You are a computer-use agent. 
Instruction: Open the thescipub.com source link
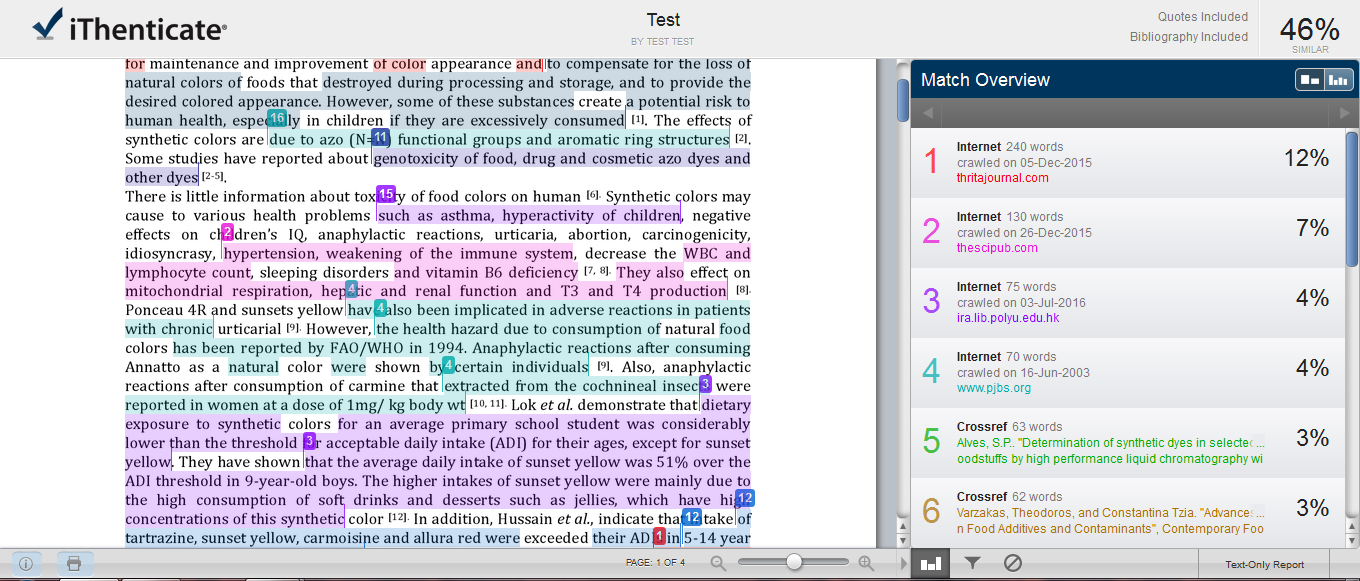tap(997, 248)
